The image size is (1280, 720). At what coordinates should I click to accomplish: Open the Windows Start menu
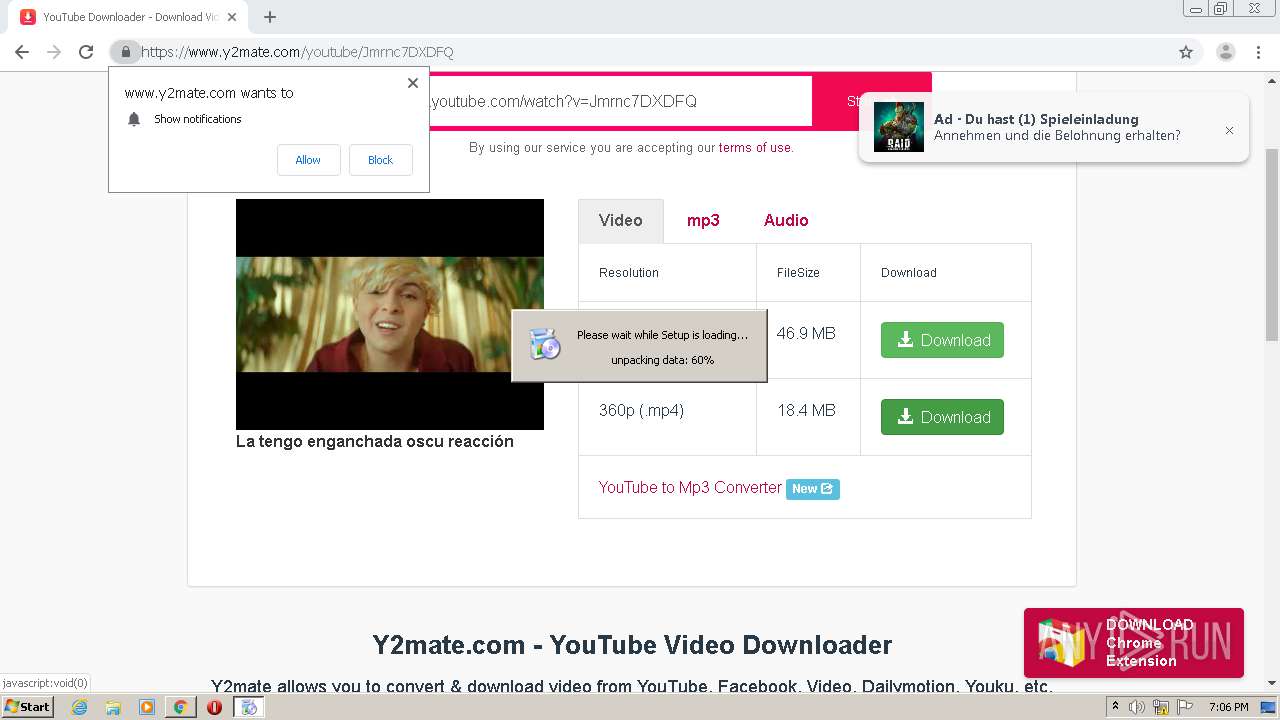(x=27, y=707)
